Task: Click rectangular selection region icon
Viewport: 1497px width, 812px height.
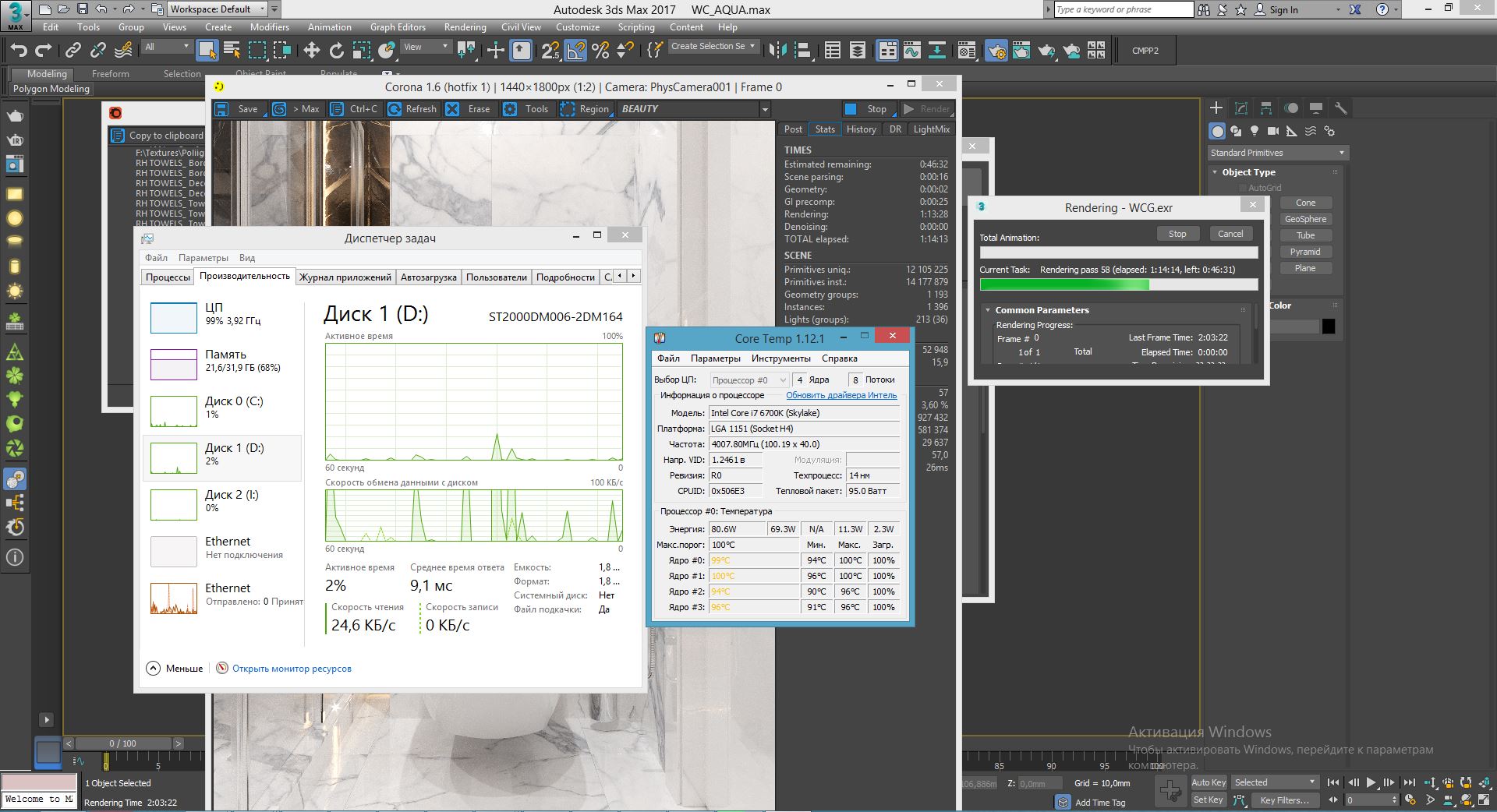Action: [x=257, y=51]
